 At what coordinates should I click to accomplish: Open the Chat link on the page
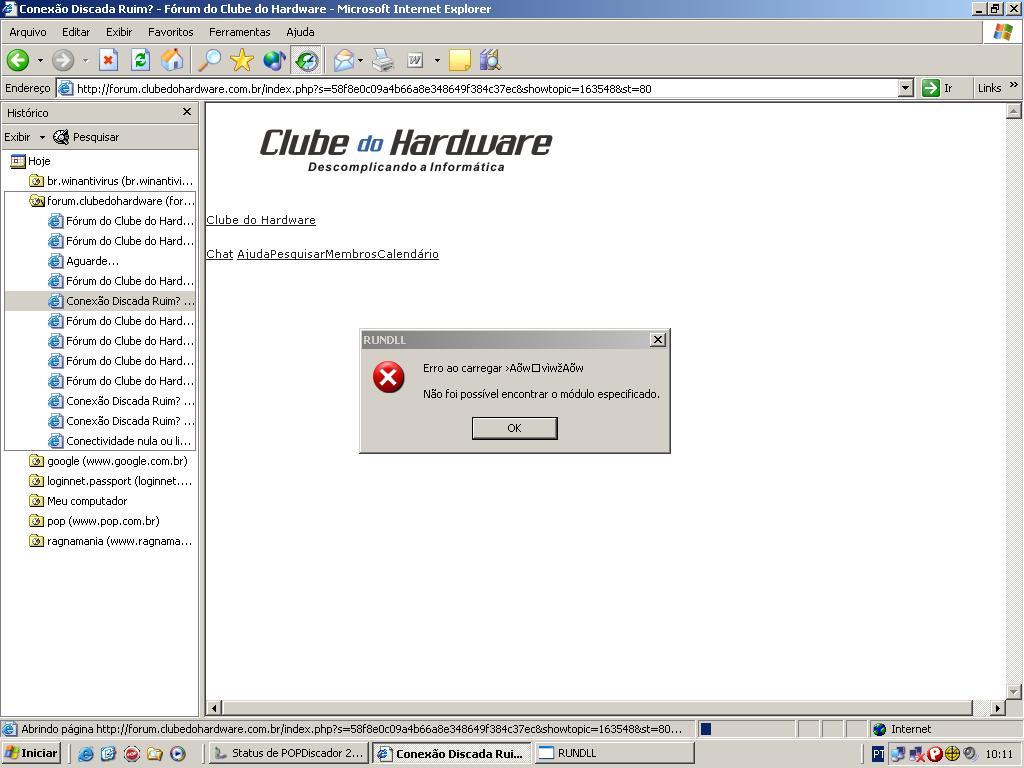(x=219, y=254)
